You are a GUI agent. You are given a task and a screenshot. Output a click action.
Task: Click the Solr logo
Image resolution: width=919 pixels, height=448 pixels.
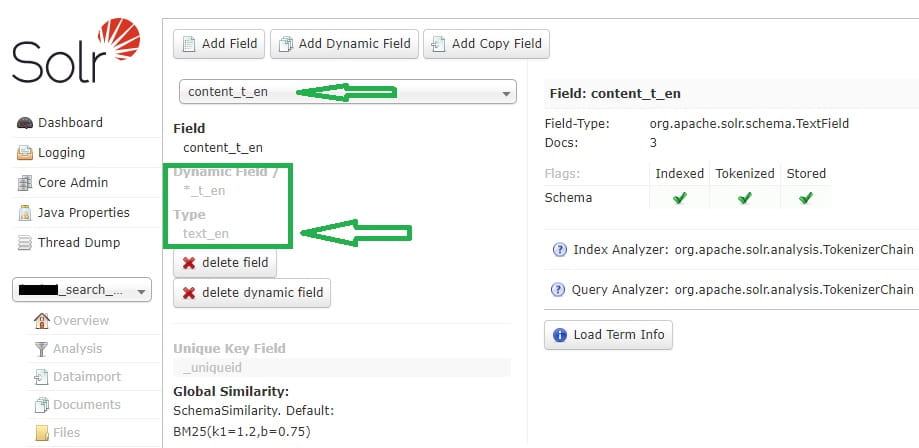tap(76, 51)
